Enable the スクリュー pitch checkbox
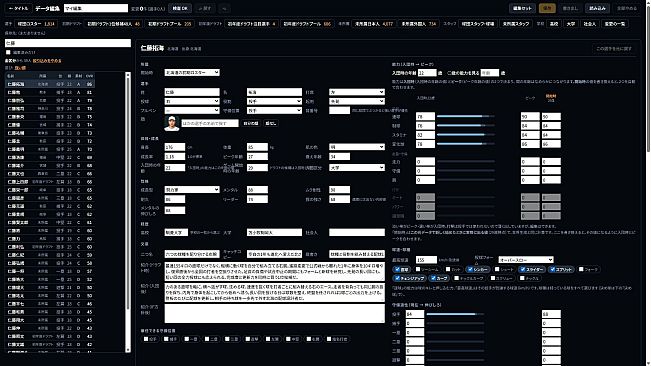 pyautogui.click(x=492, y=278)
